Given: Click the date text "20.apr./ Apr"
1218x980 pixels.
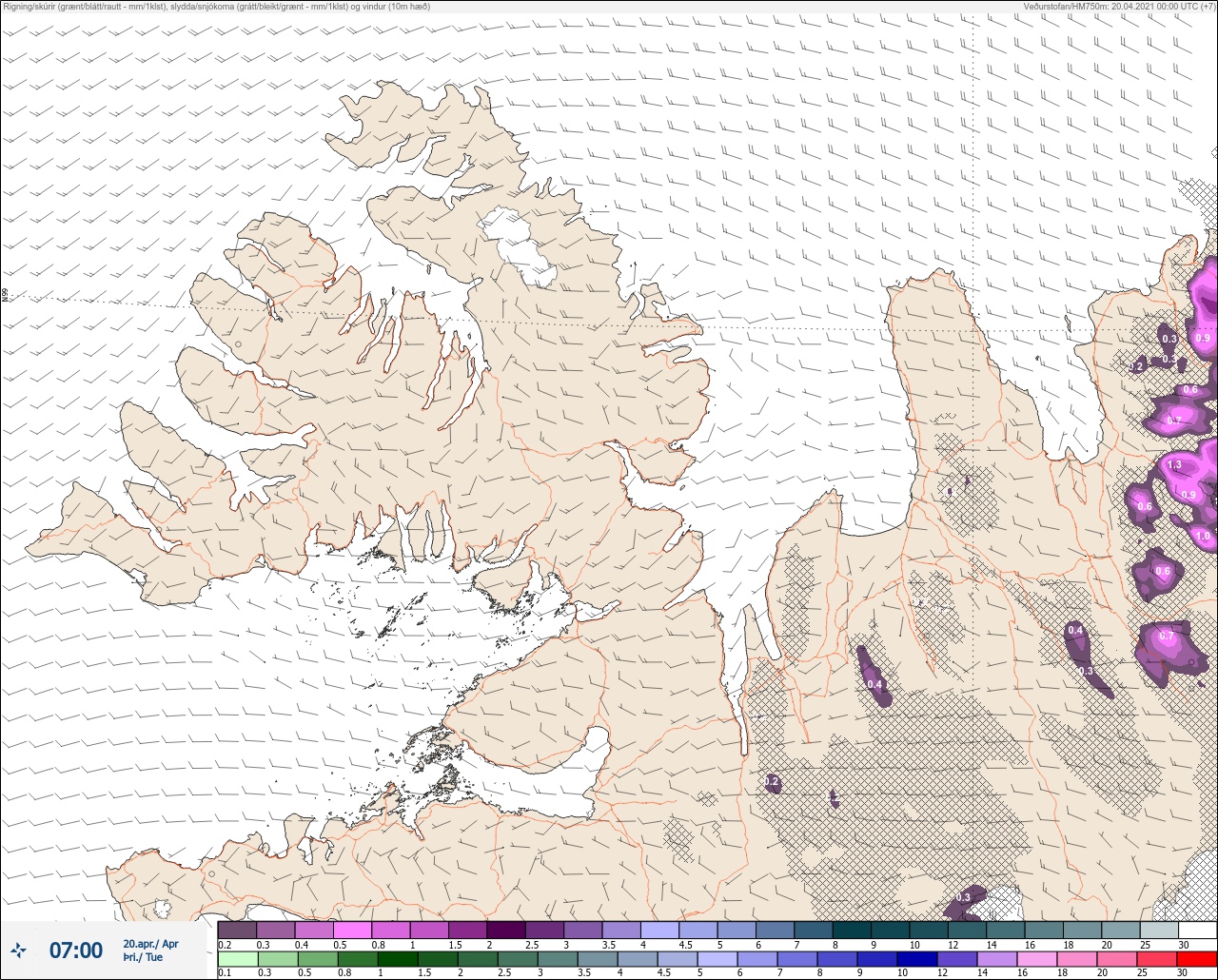Looking at the screenshot, I should tap(150, 944).
